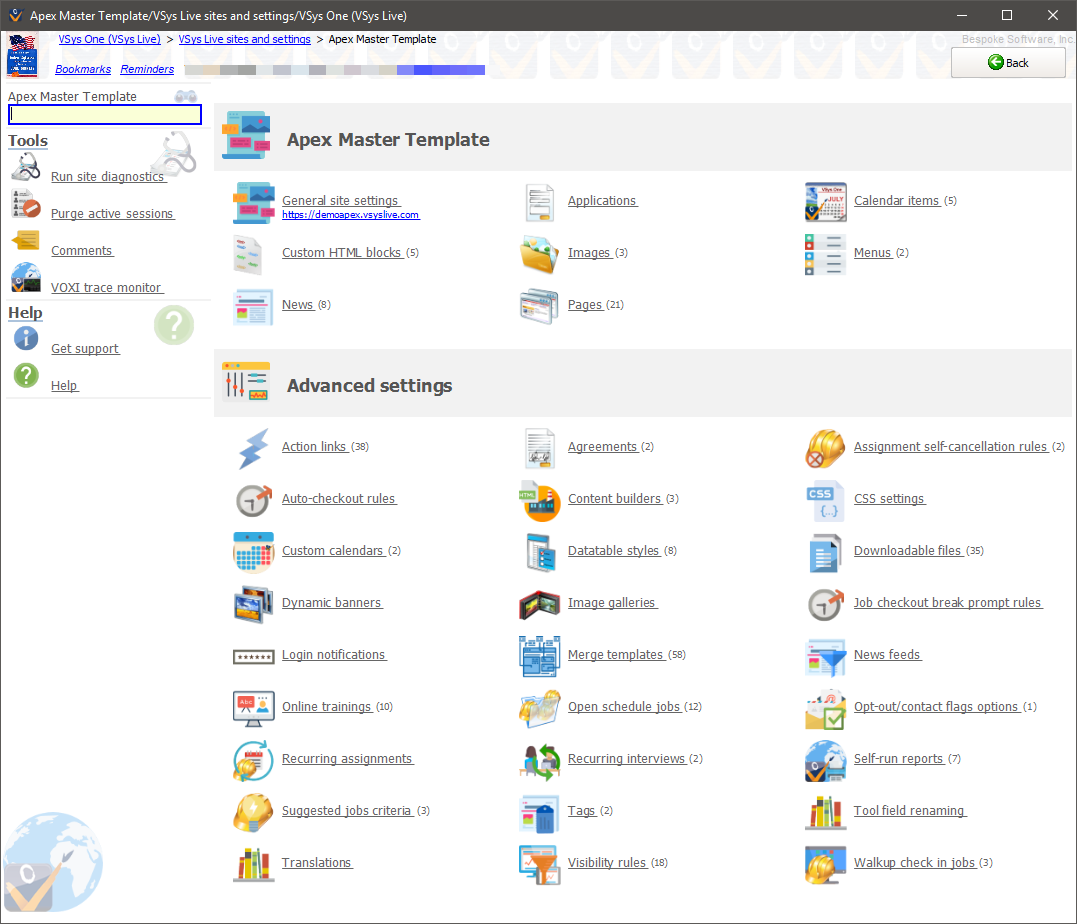Click the Visibility rules funnel icon
The width and height of the screenshot is (1077, 924).
click(539, 864)
